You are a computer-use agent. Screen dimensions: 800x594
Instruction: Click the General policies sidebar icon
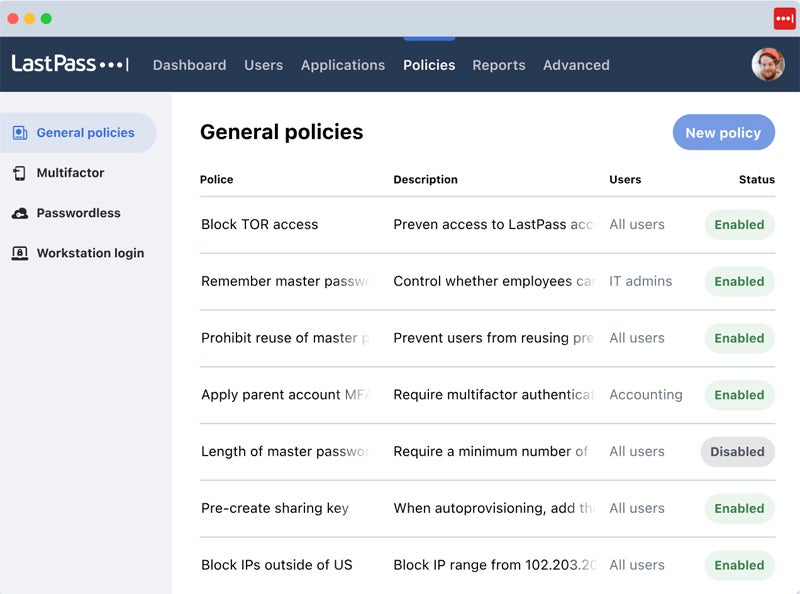[x=20, y=133]
